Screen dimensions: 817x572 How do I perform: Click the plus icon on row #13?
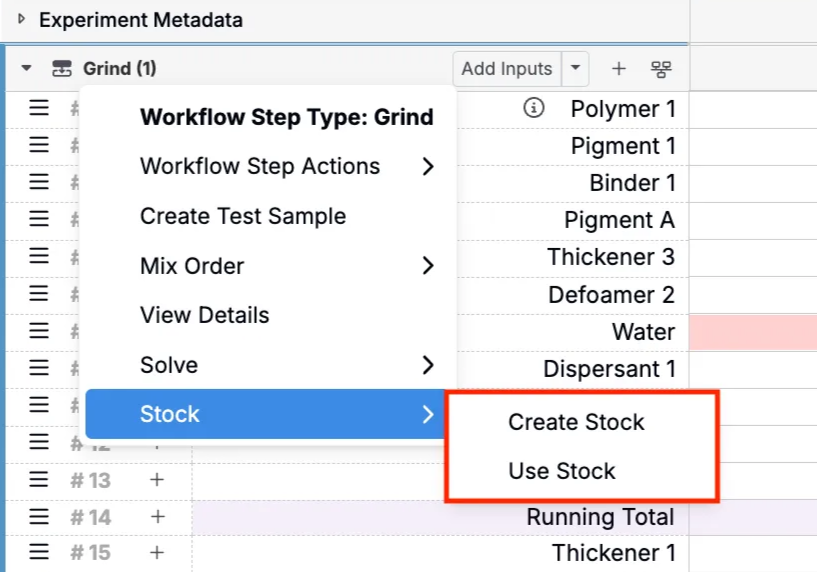click(x=157, y=479)
